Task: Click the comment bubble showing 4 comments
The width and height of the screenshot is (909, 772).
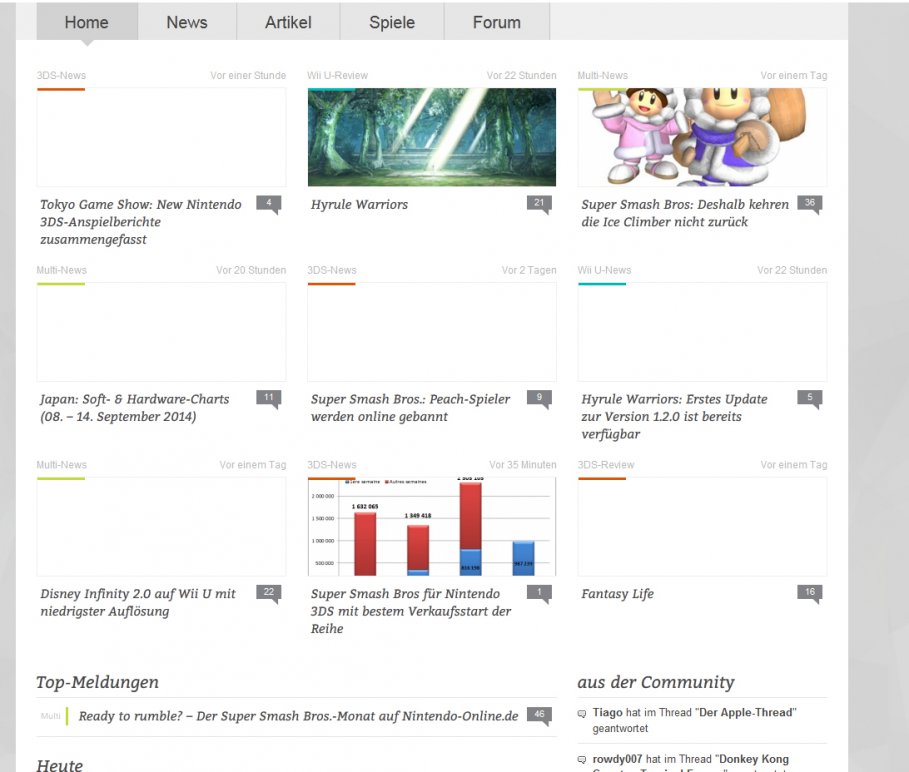Action: tap(268, 203)
